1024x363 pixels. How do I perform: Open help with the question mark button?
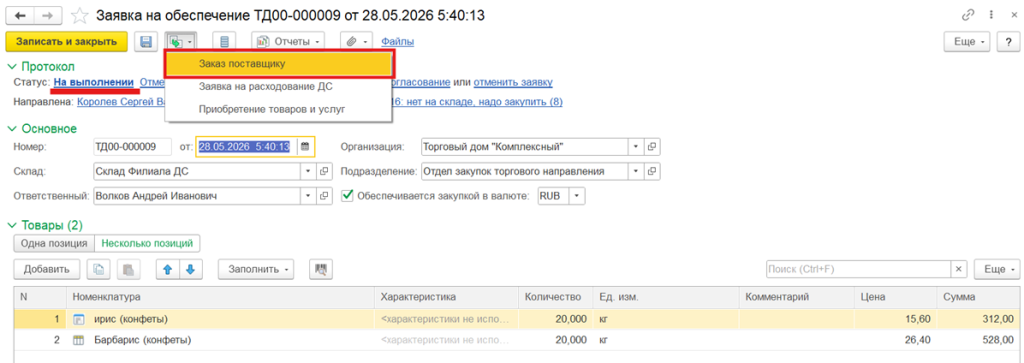tap(1008, 42)
